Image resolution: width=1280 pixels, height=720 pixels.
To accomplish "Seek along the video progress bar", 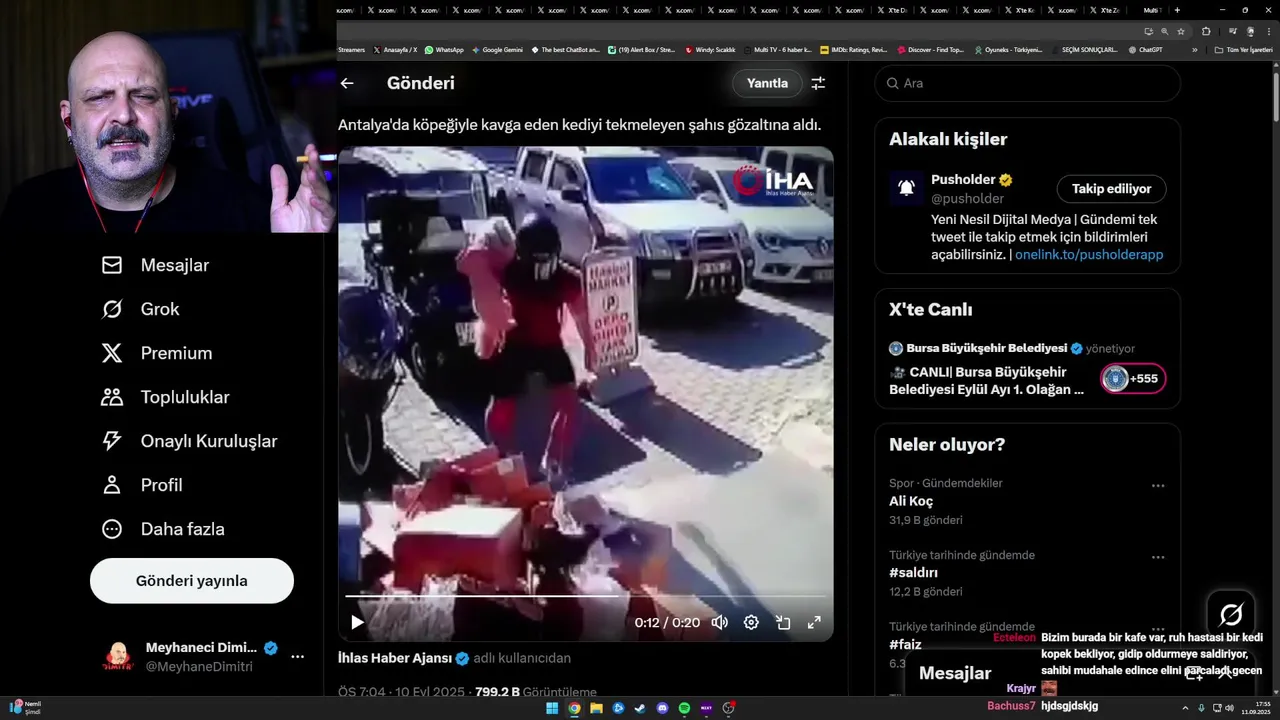I will (585, 596).
